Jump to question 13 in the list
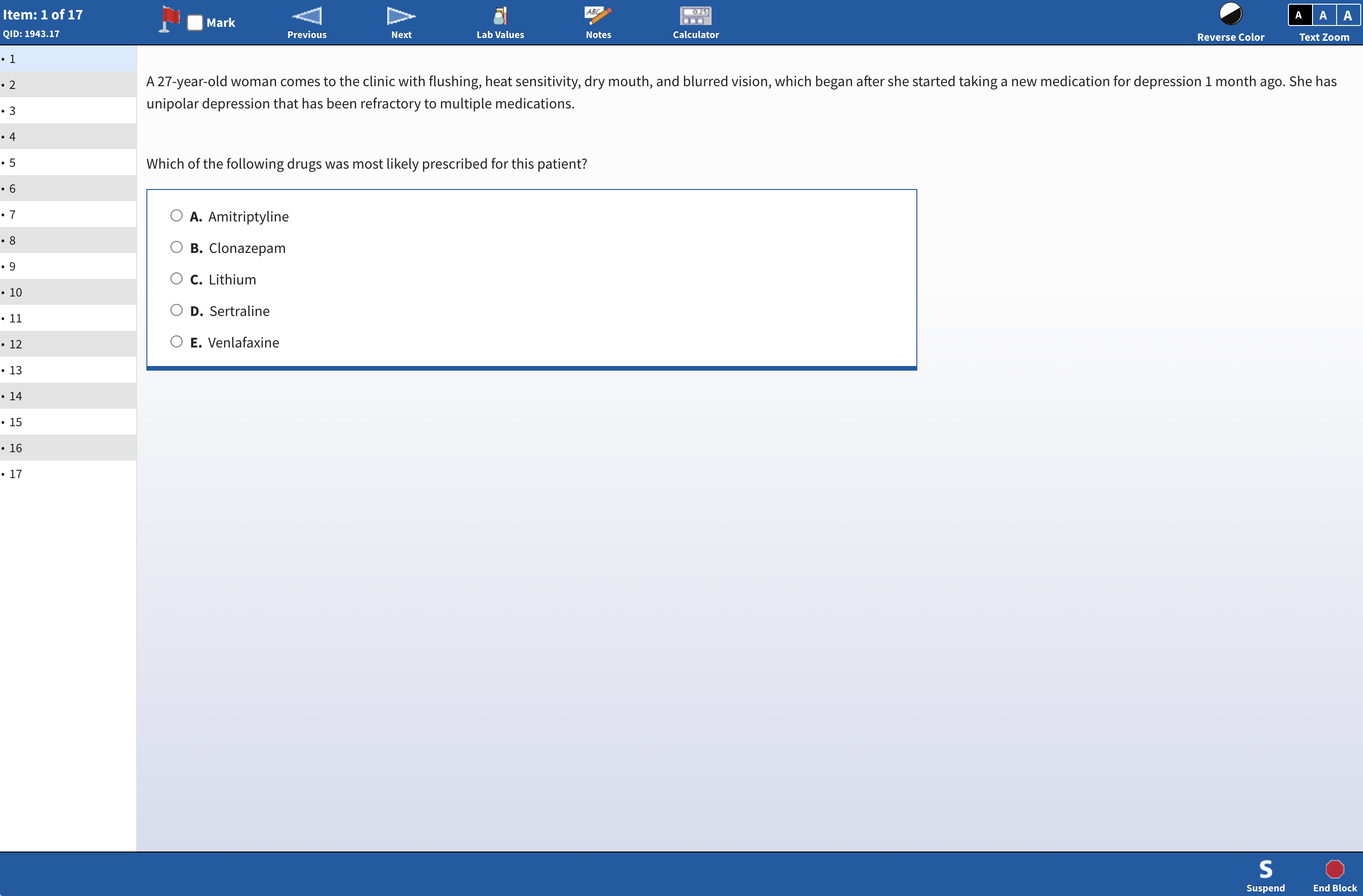Screen dimensions: 1363x896 pyautogui.click(x=68, y=371)
